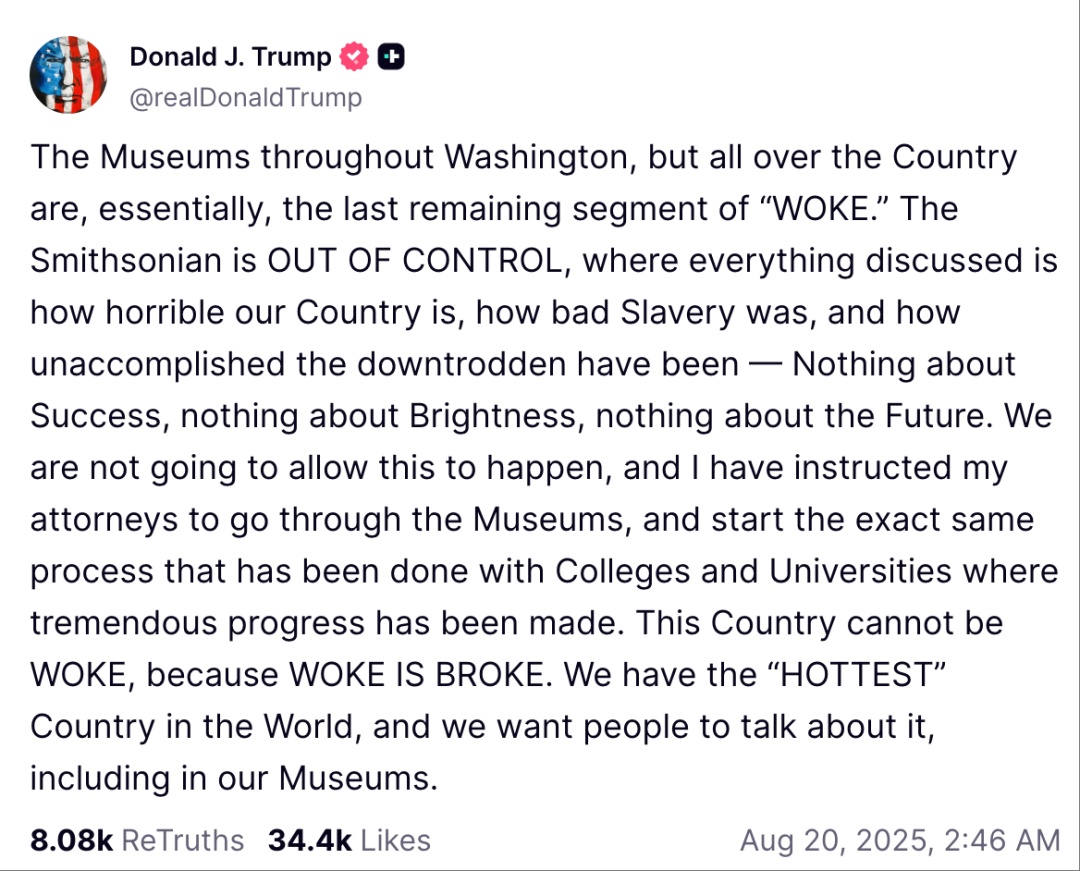Click the dark plus badge icon
The image size is (1080, 871).
tap(392, 58)
